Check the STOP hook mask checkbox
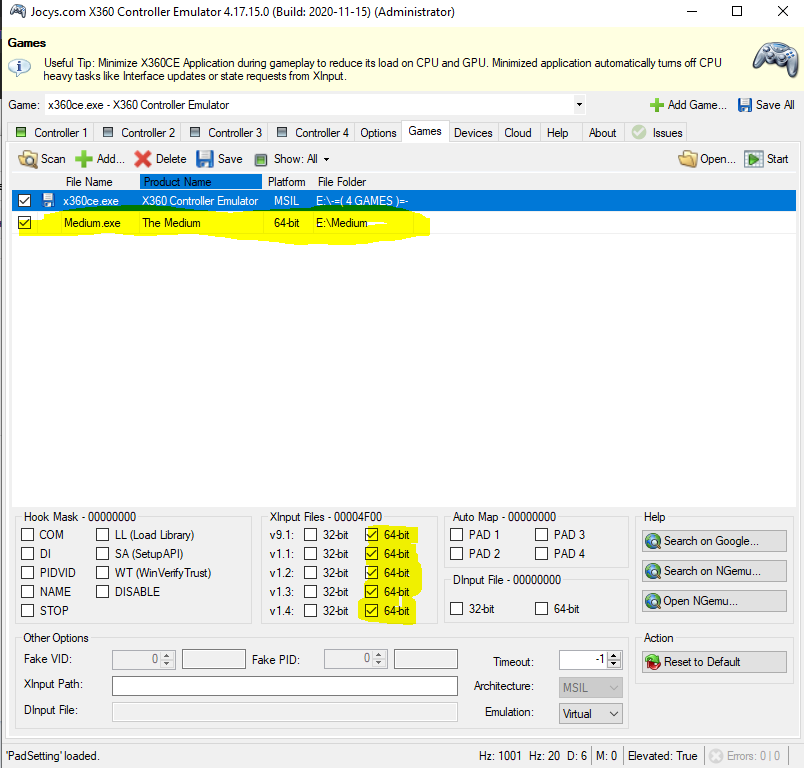This screenshot has width=804, height=768. [27, 611]
